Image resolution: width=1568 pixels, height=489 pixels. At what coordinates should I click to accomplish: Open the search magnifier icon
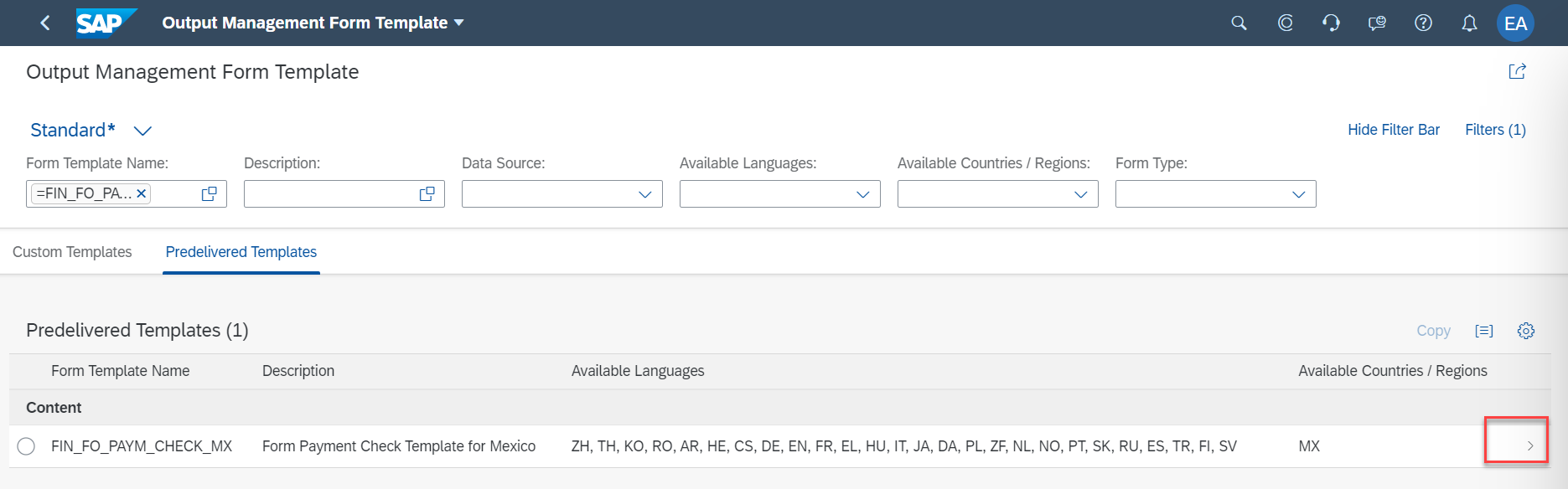click(1239, 23)
